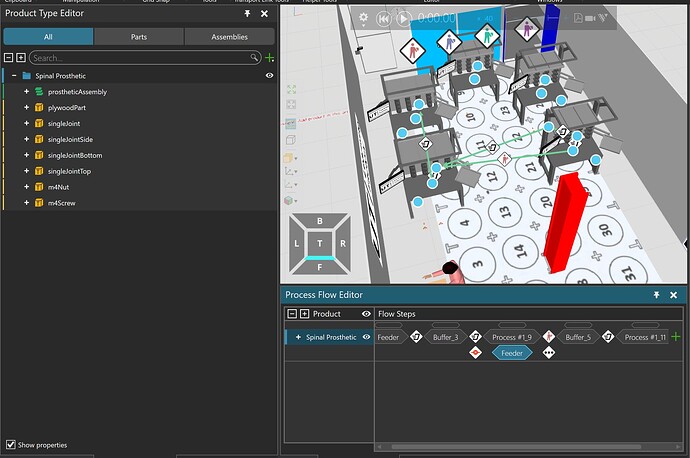Screen dimensions: 690x458
Task: Click transport diamond between Feeder and Buffer_3
Action: [x=416, y=337]
